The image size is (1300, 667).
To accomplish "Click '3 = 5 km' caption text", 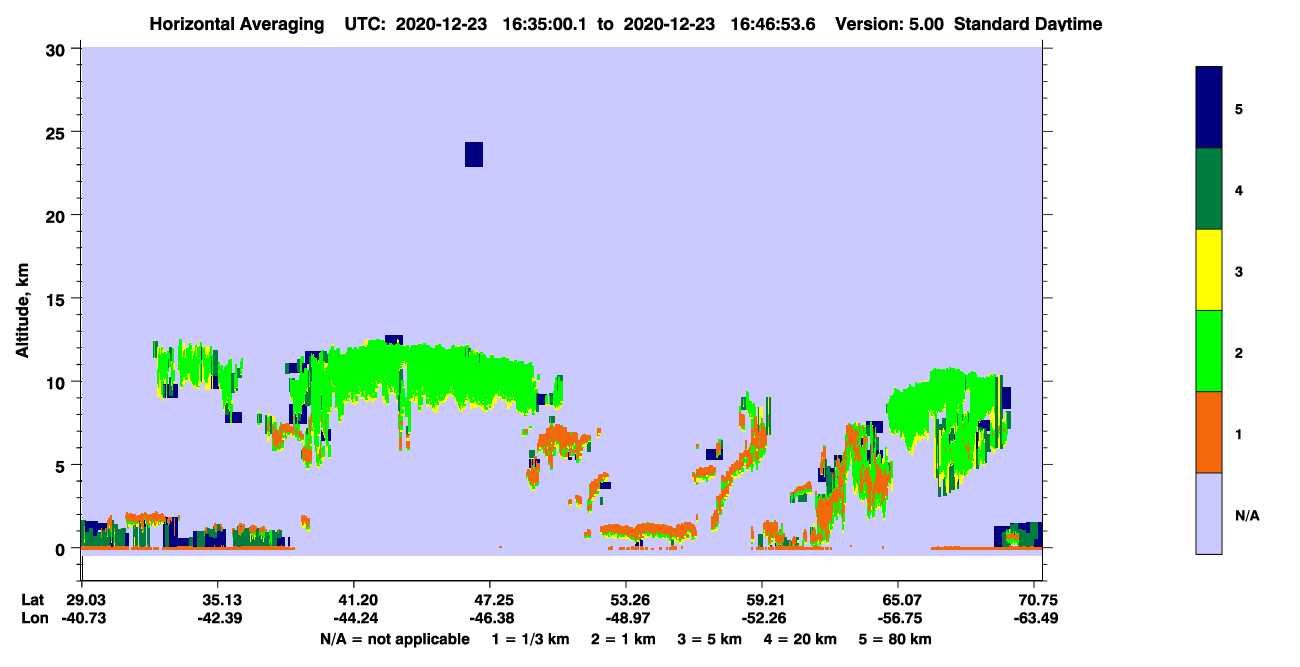I will 708,639.
